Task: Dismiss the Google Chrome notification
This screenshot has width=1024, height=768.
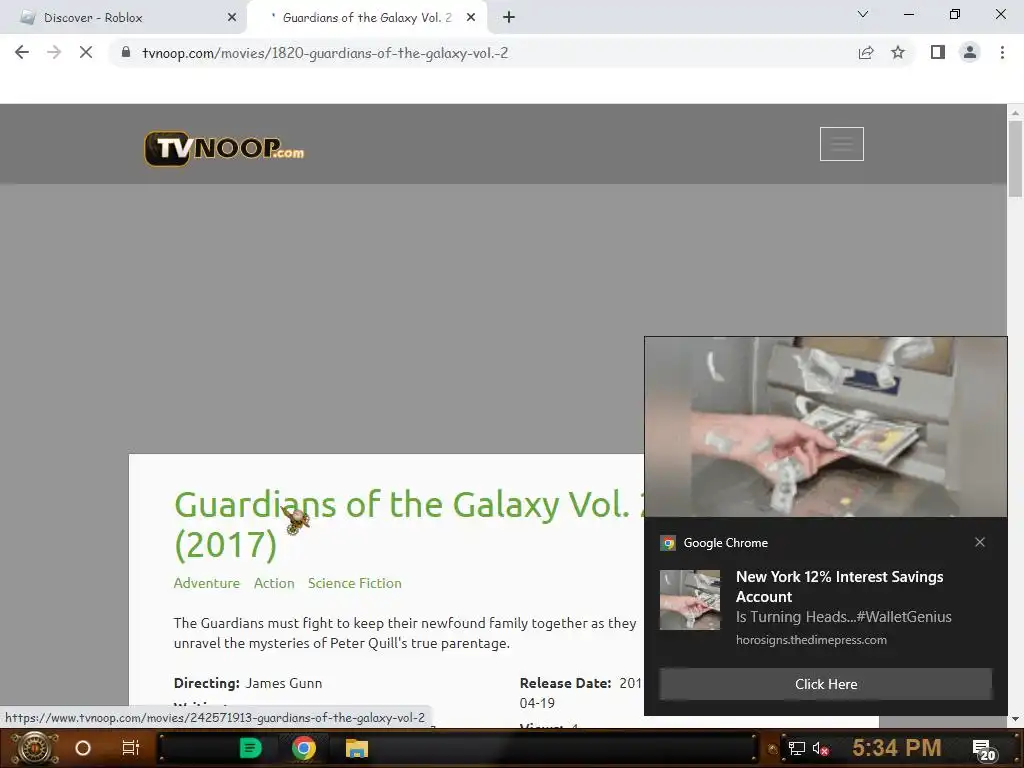Action: point(980,542)
